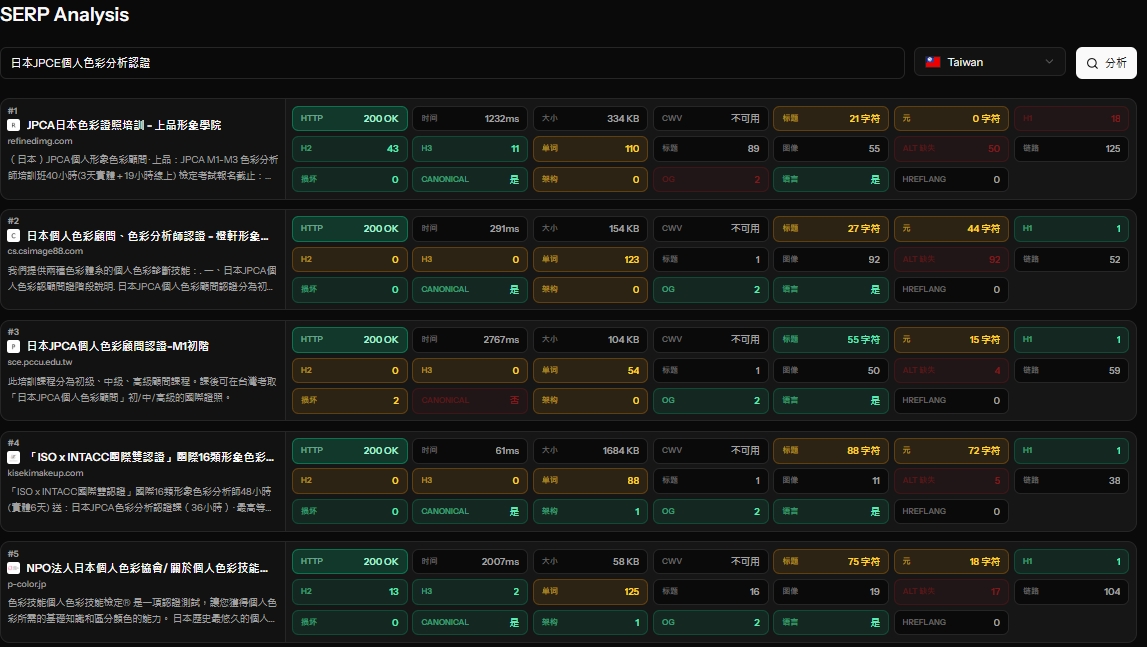Click the 291ms load time cell
Screen dimensions: 1147x647
pos(470,229)
